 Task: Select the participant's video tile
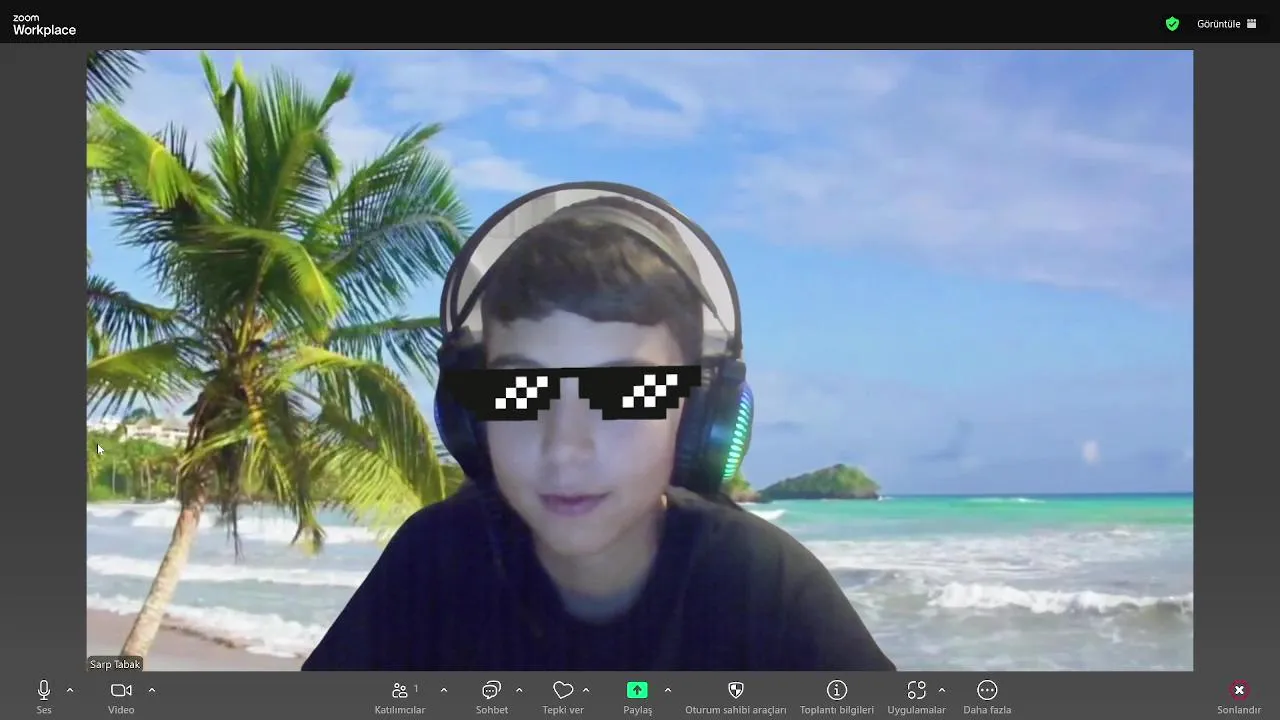pyautogui.click(x=639, y=360)
